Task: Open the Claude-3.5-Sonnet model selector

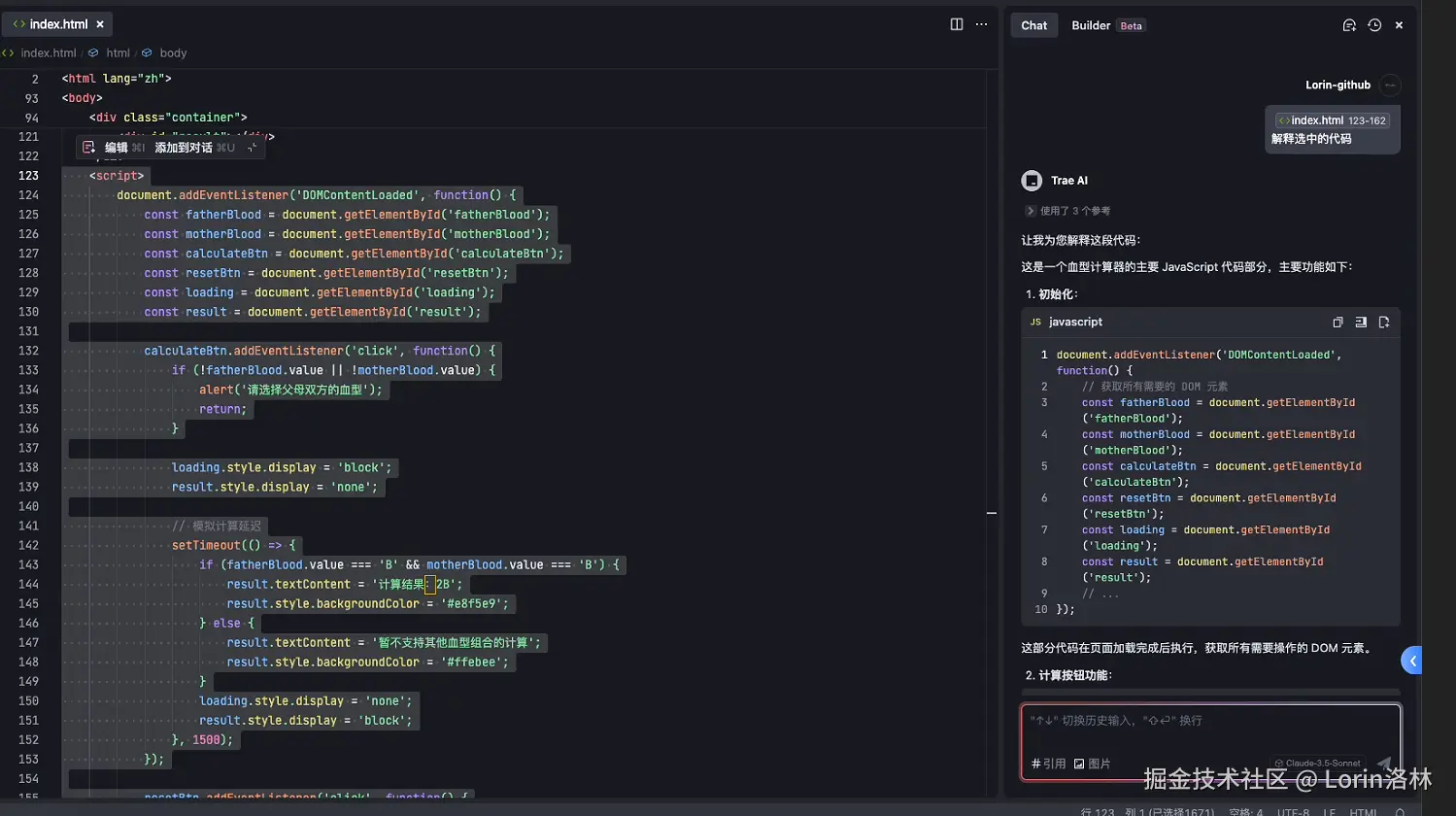Action: [x=1319, y=764]
